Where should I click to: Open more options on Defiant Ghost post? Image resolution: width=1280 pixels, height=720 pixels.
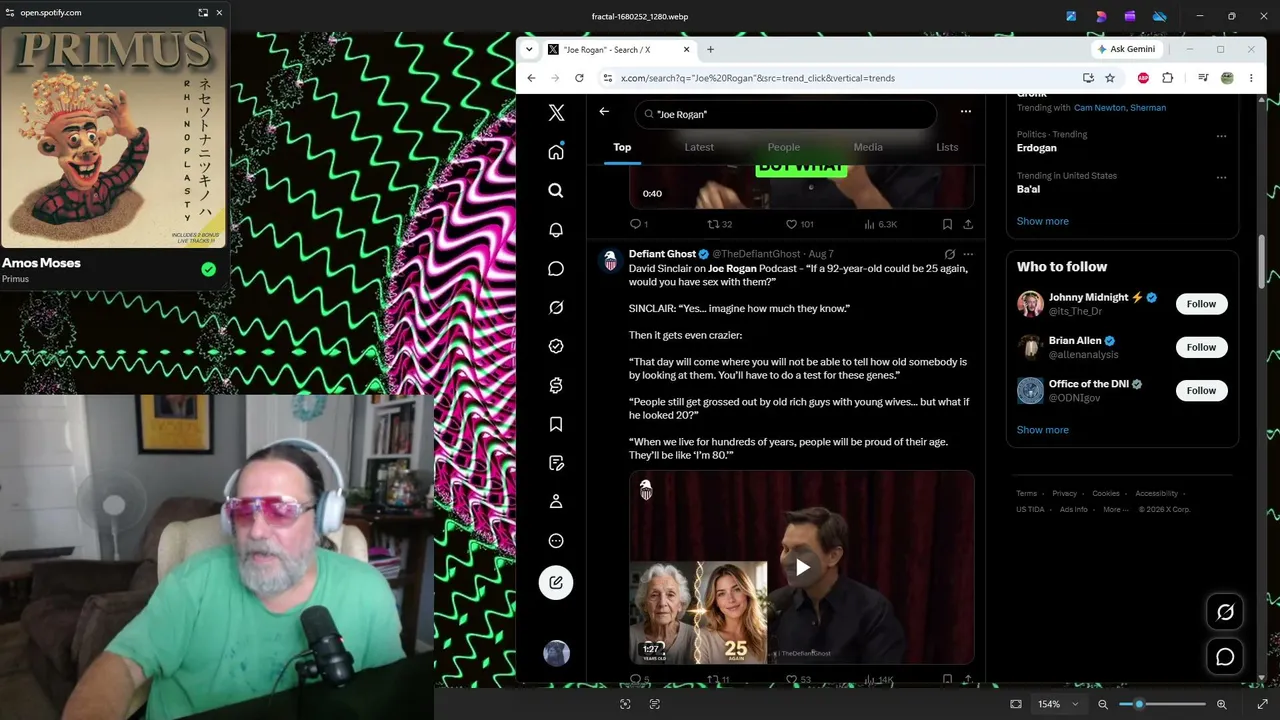point(968,254)
